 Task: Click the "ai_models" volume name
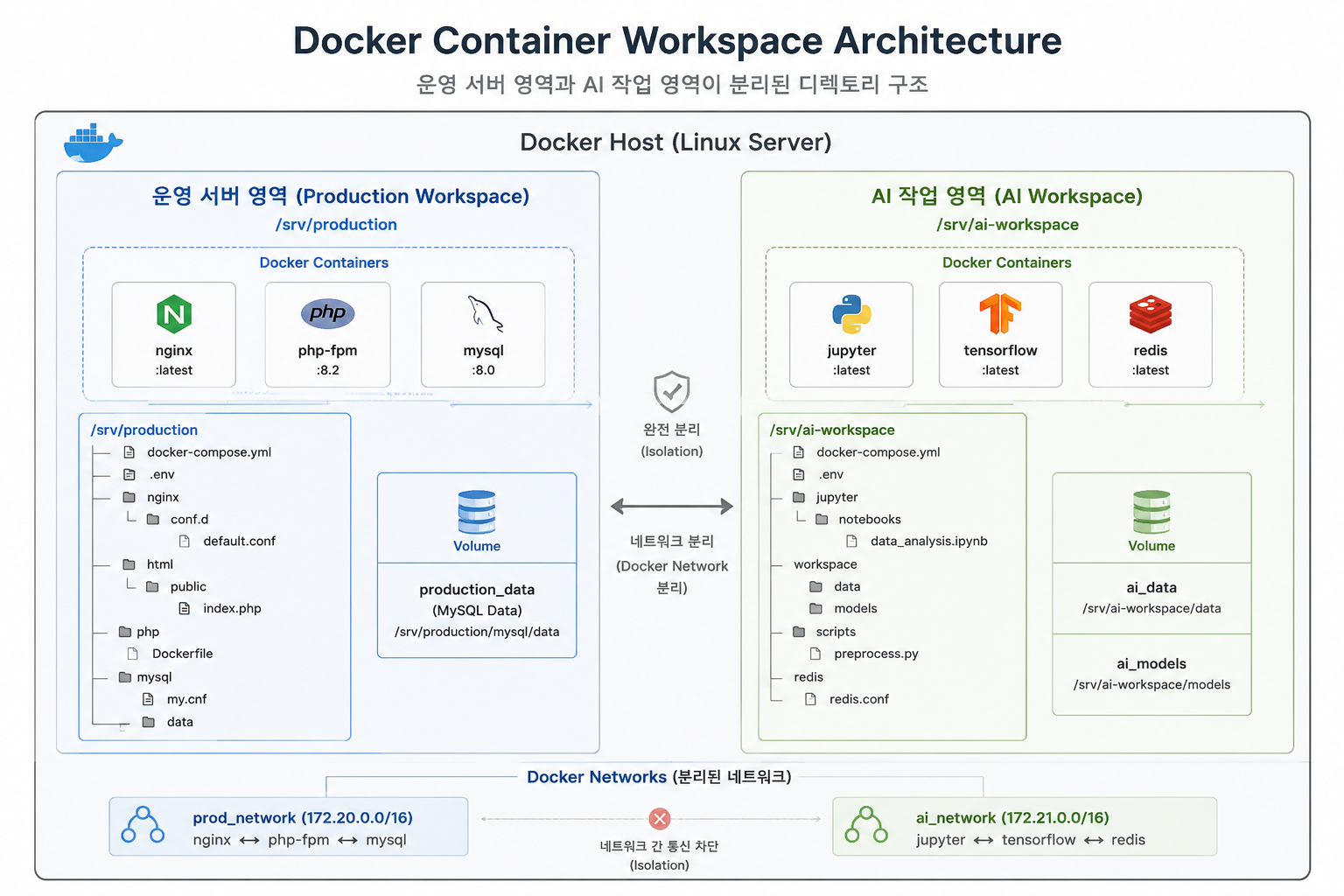[x=1151, y=663]
